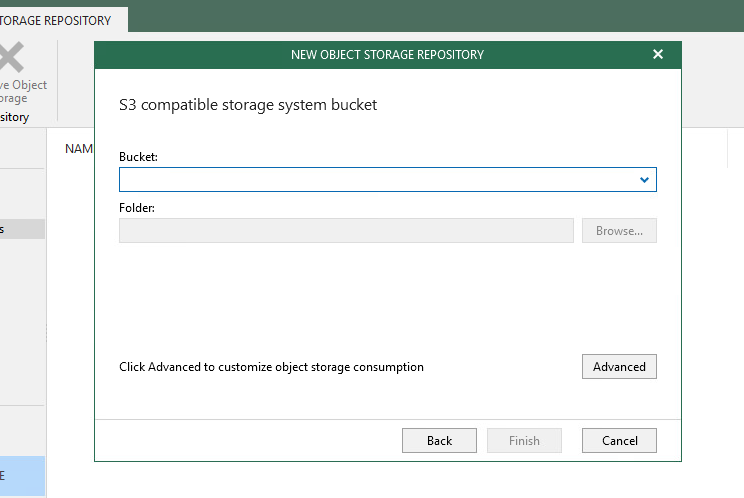Click the Finish button
This screenshot has width=744, height=498.
pyautogui.click(x=524, y=440)
